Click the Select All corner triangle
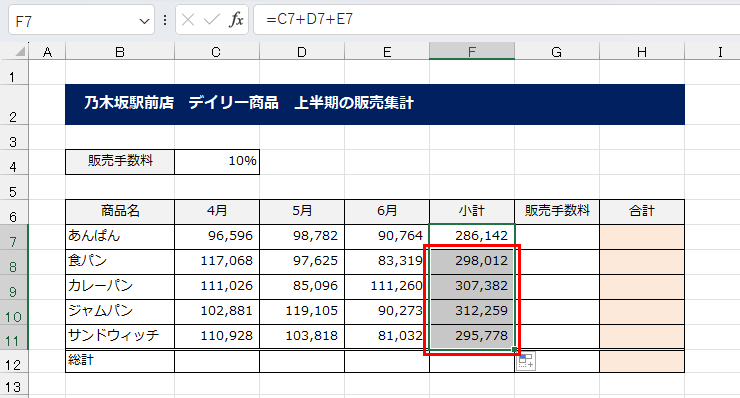This screenshot has width=740, height=398. point(20,51)
